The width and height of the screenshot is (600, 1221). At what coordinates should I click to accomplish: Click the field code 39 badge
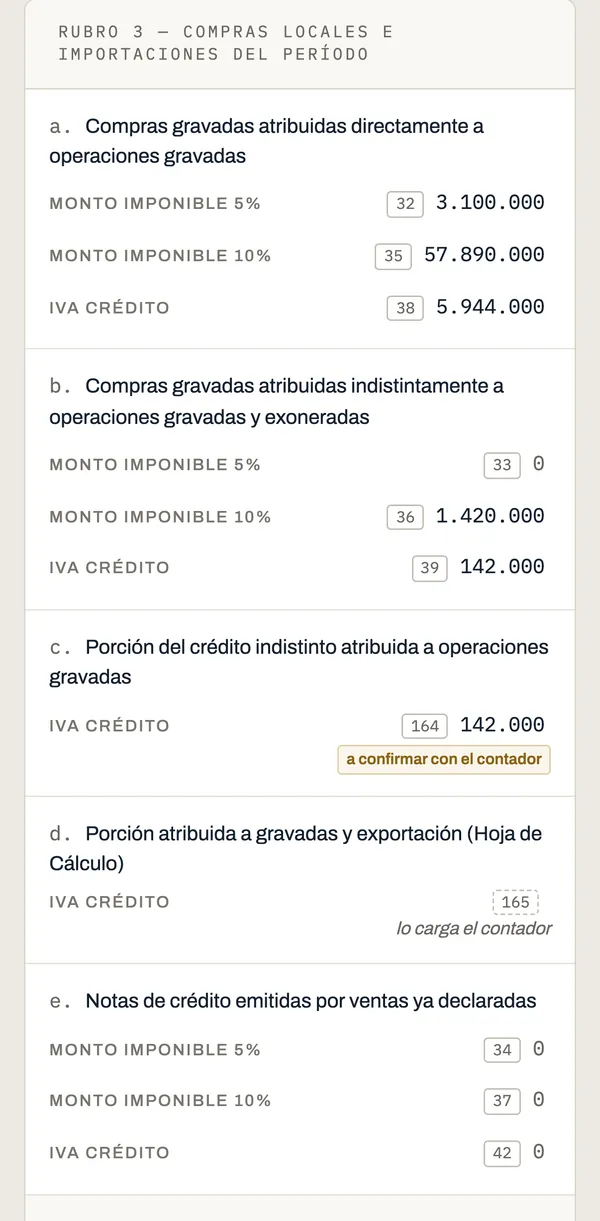coord(429,567)
